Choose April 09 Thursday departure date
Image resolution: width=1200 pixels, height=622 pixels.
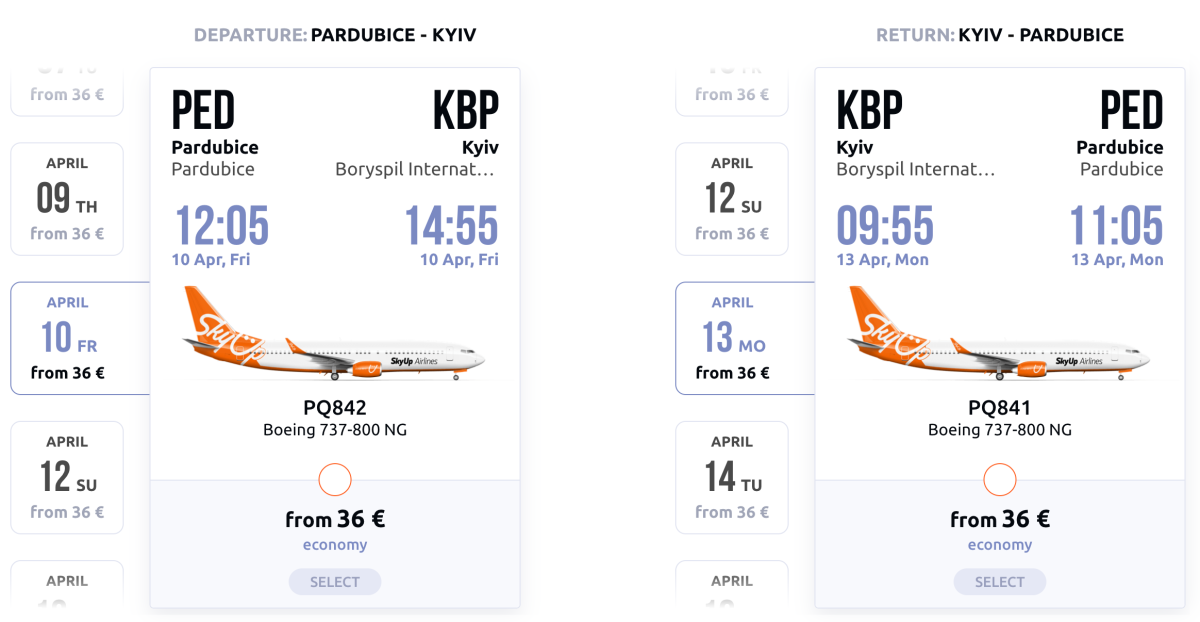pyautogui.click(x=67, y=199)
